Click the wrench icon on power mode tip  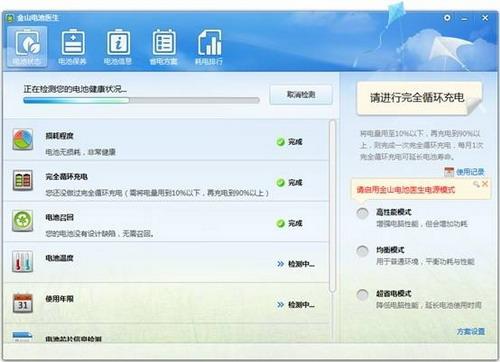(x=477, y=184)
